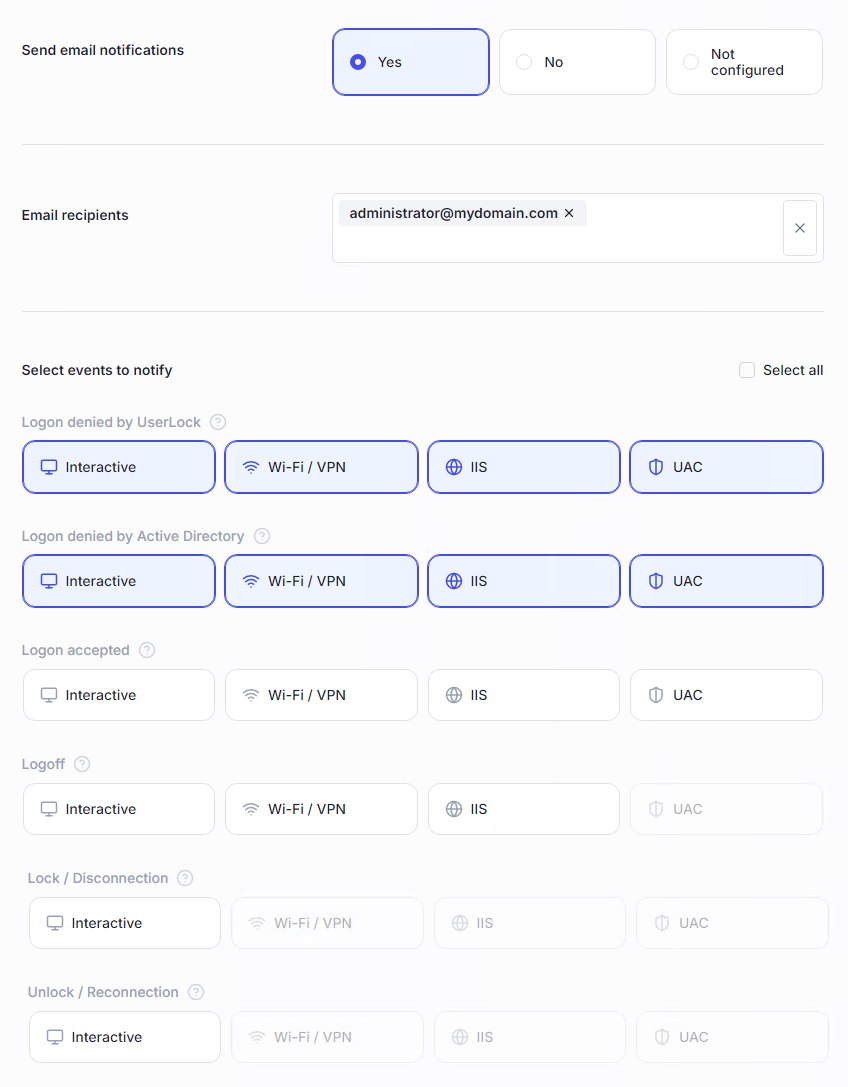
Task: Select Yes for email notifications
Action: coord(410,62)
